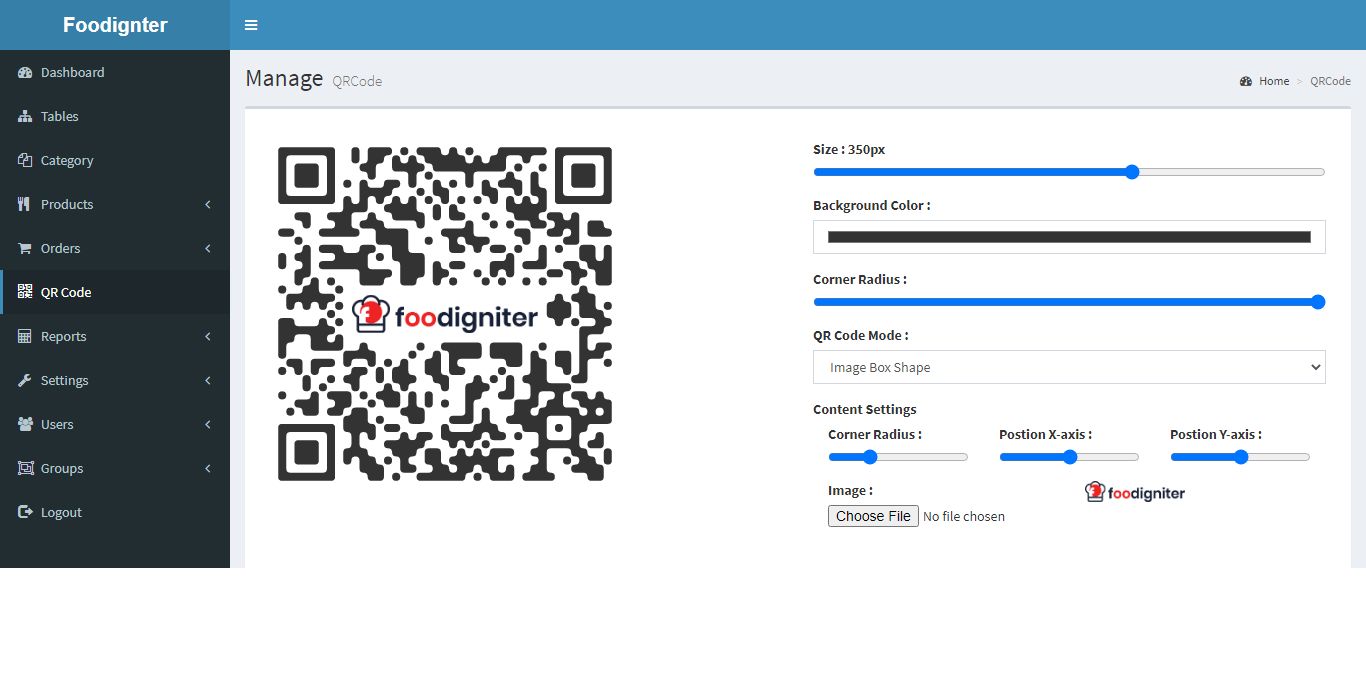Open Settings in the sidebar
The width and height of the screenshot is (1366, 673).
pyautogui.click(x=115, y=380)
